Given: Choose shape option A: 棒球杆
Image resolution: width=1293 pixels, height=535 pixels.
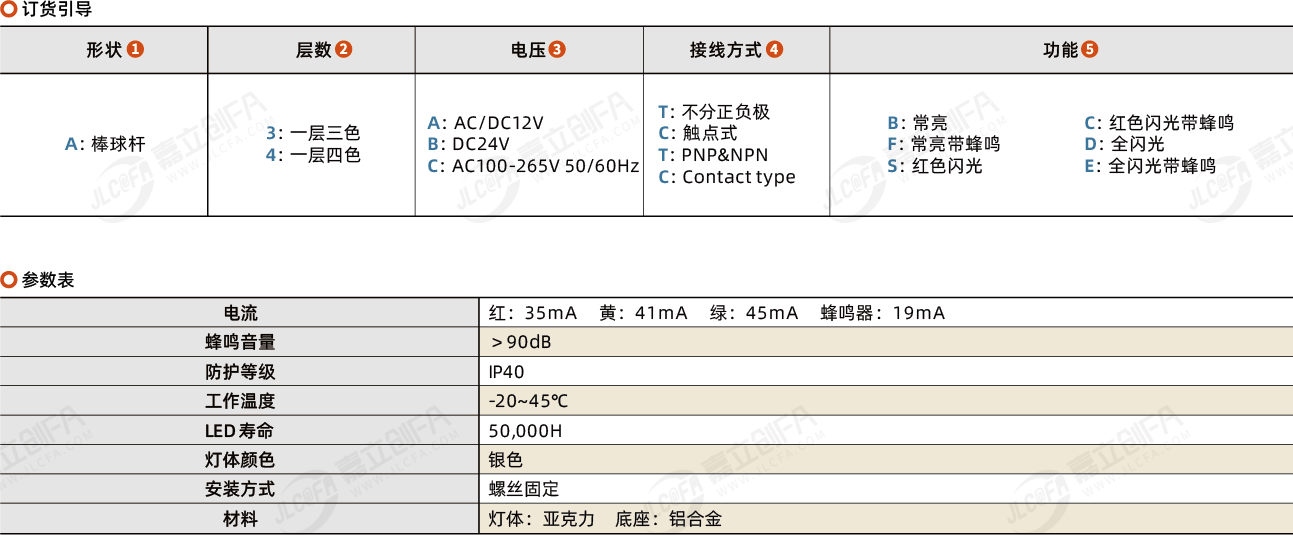Looking at the screenshot, I should point(105,144).
